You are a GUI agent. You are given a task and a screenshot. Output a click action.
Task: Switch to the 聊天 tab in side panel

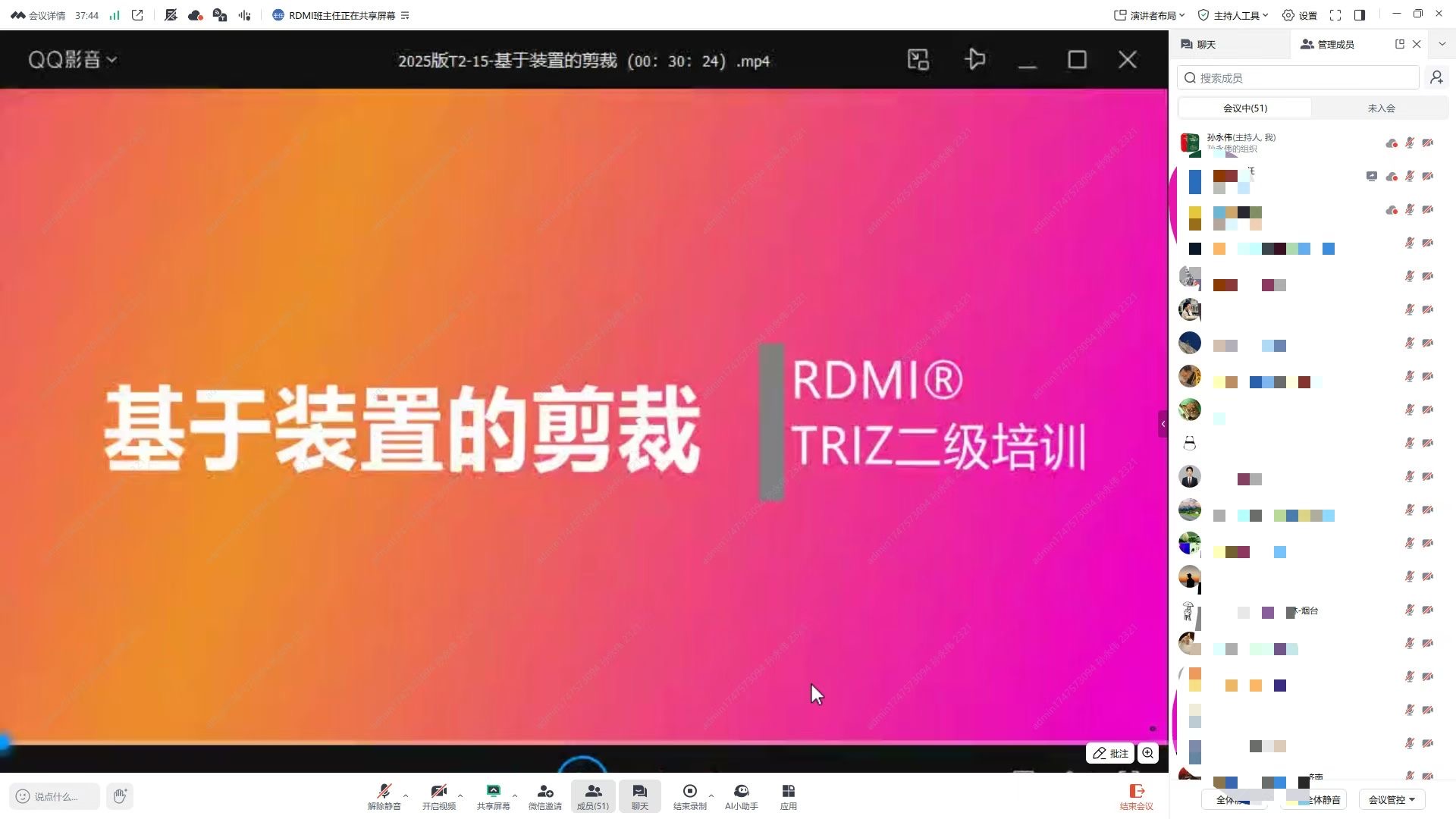[1206, 45]
